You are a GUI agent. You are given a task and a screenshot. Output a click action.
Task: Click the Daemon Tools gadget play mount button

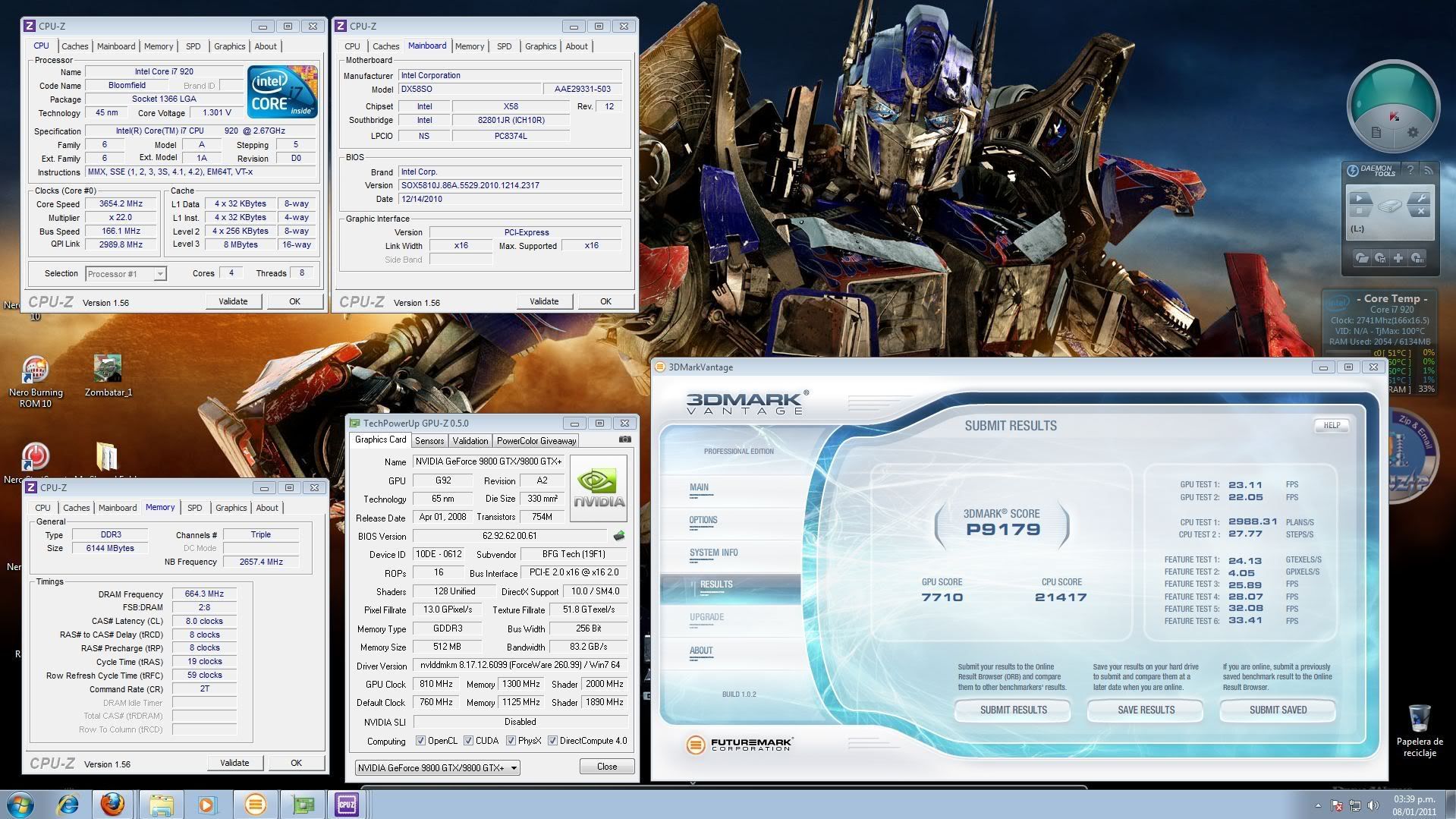click(x=1359, y=198)
